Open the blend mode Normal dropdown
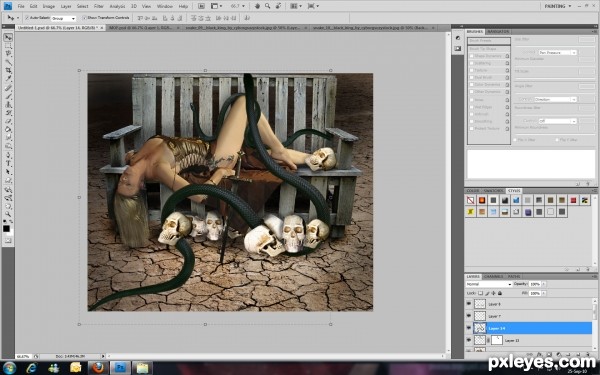Screen dimensions: 600x375 489,284
